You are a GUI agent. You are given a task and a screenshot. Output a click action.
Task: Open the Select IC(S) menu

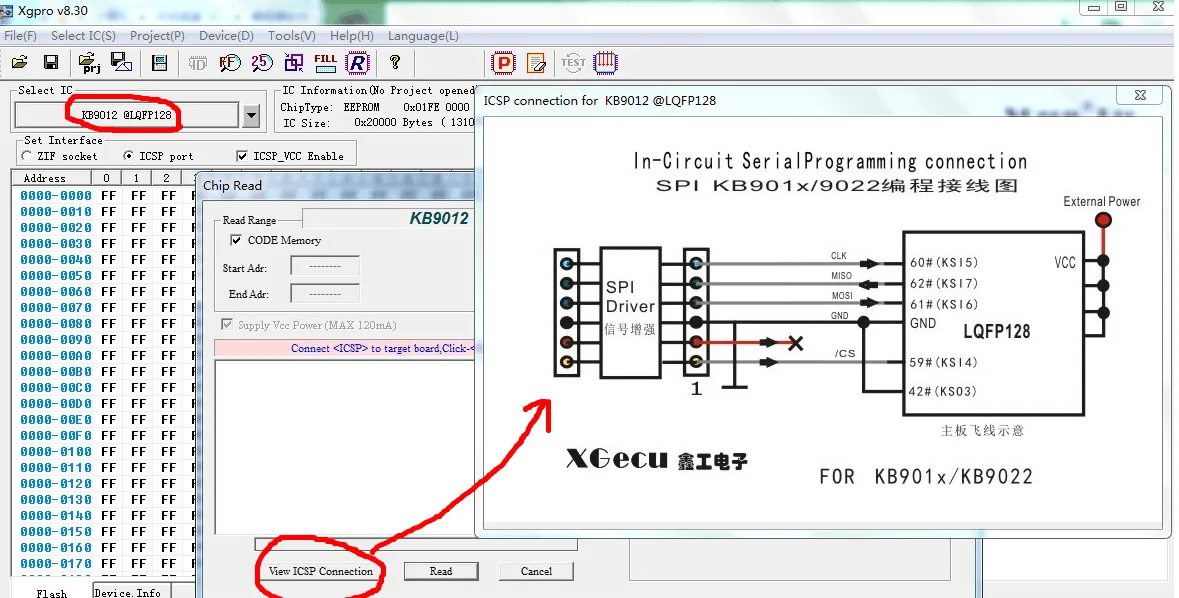click(83, 36)
